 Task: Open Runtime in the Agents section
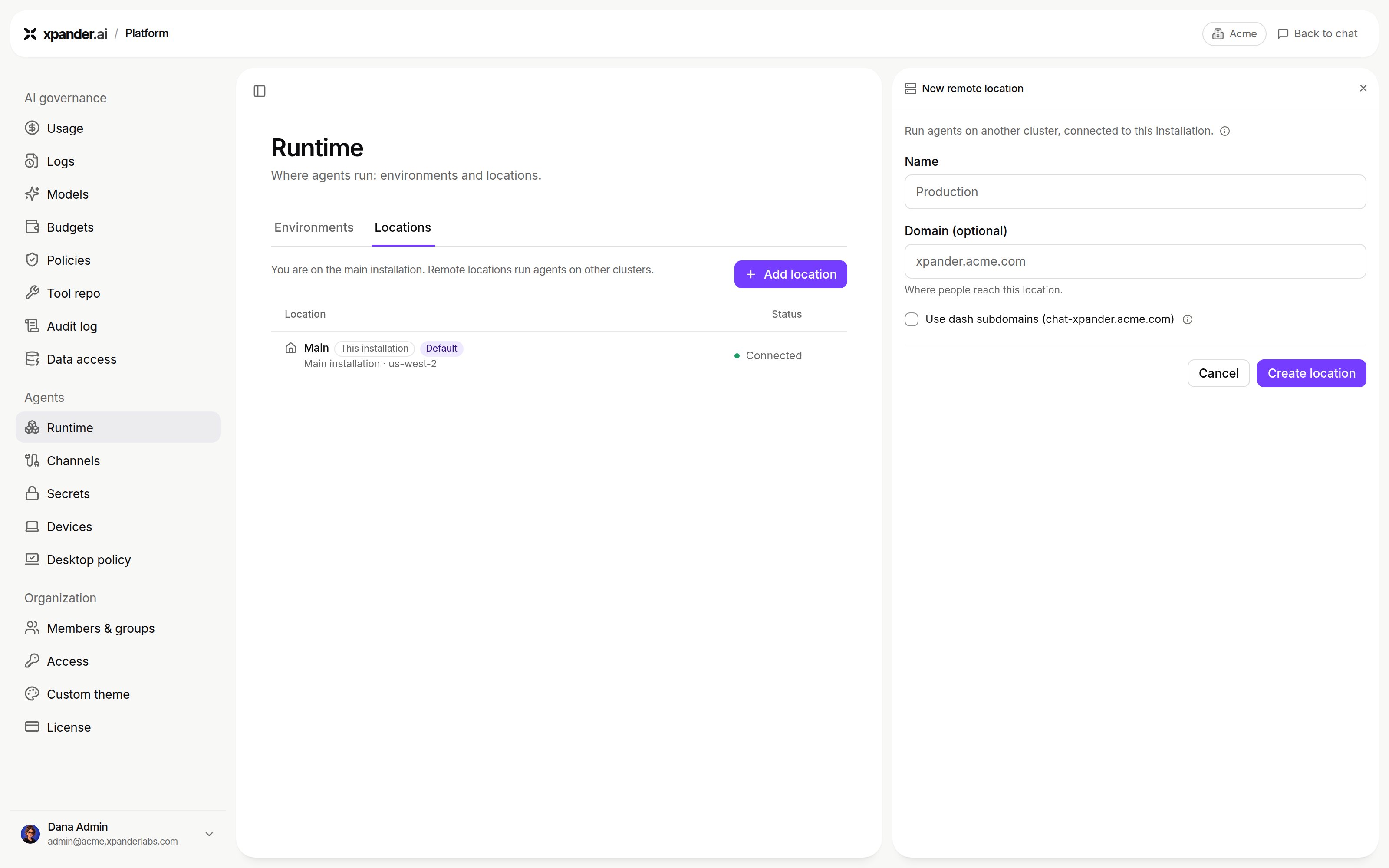tap(118, 427)
